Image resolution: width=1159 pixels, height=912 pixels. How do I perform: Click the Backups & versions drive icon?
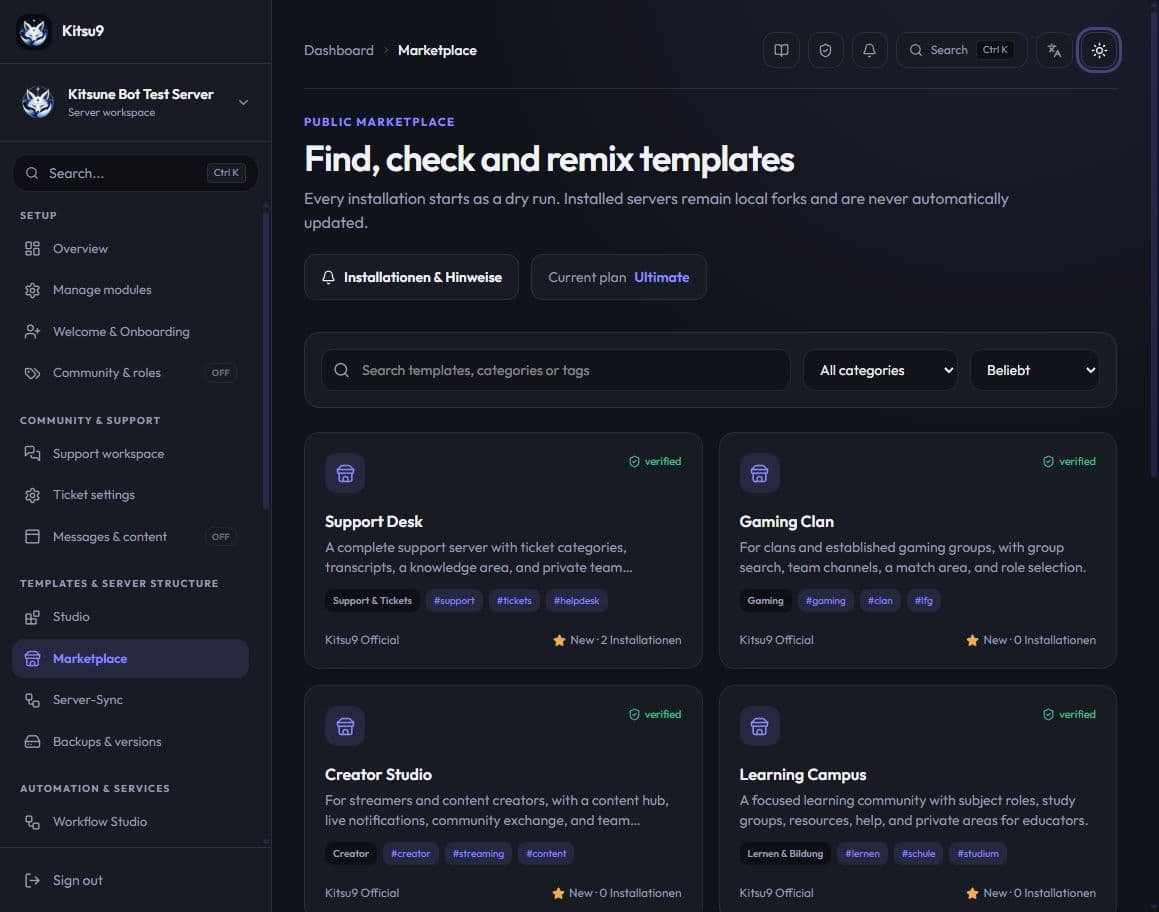pyautogui.click(x=32, y=741)
